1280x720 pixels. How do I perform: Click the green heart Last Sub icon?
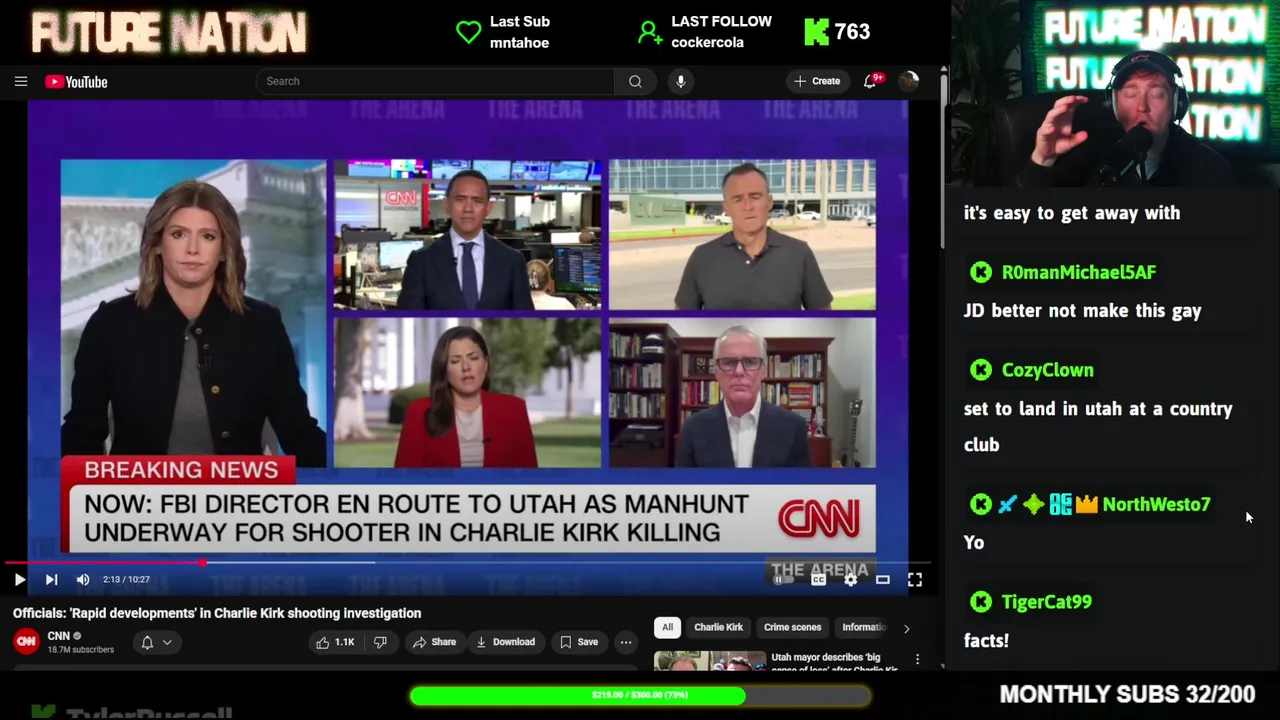(468, 32)
